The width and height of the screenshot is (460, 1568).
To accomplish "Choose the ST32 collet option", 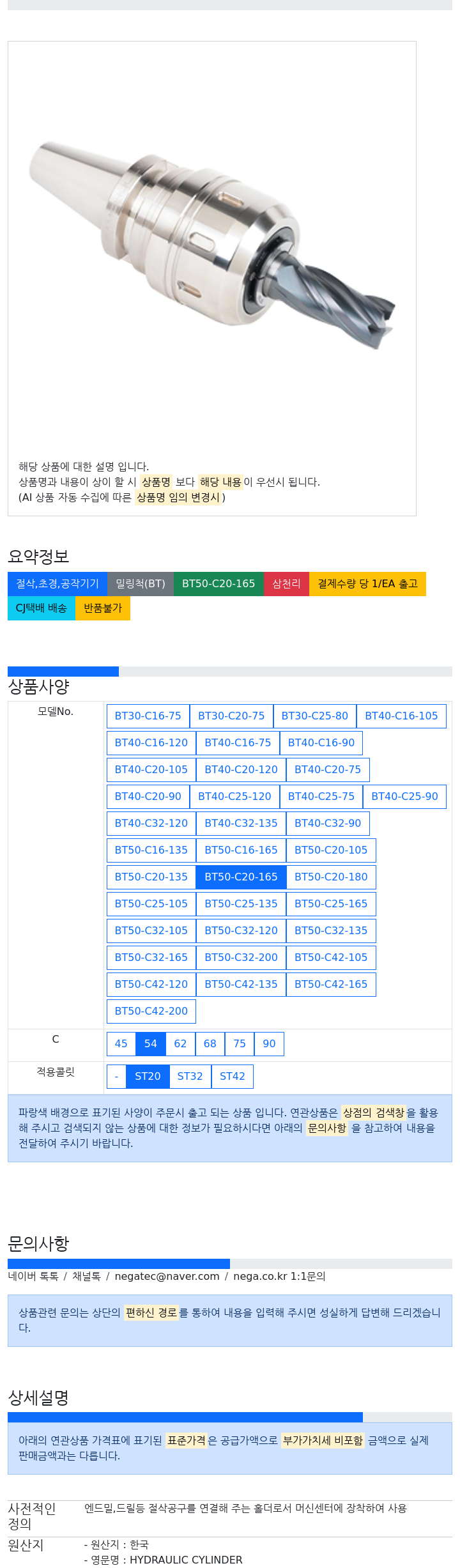I will (190, 1077).
